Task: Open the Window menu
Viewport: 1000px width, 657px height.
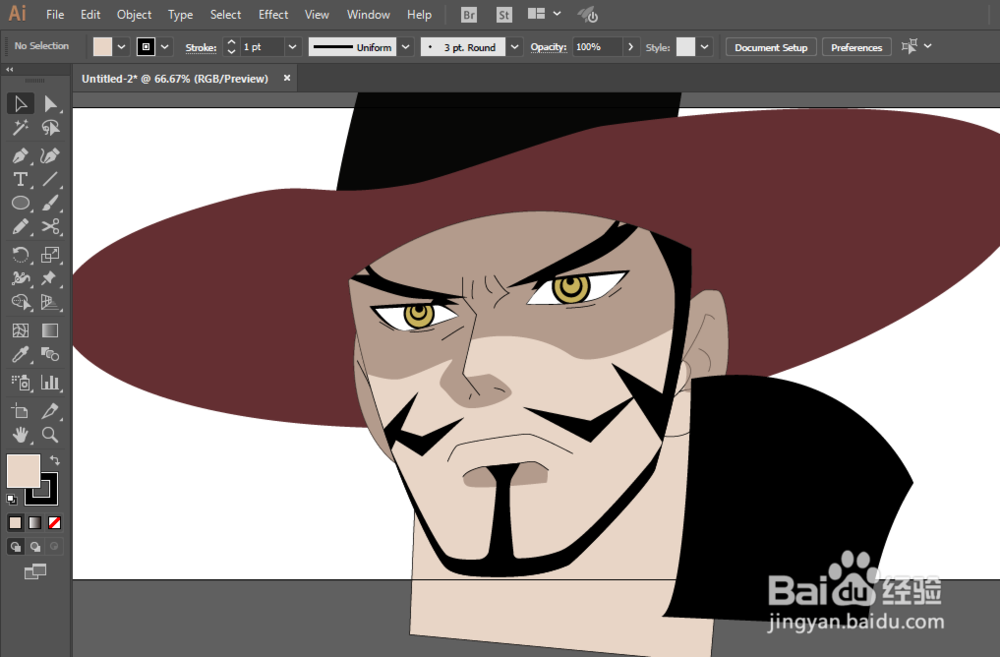Action: (x=368, y=15)
